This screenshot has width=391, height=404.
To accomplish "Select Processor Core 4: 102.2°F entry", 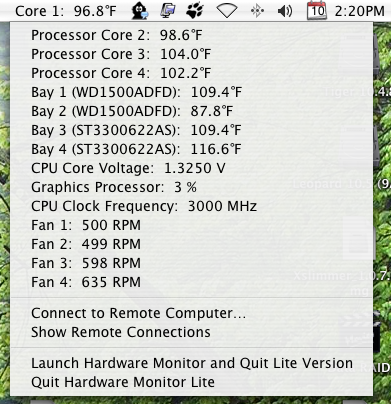I will click(x=191, y=73).
